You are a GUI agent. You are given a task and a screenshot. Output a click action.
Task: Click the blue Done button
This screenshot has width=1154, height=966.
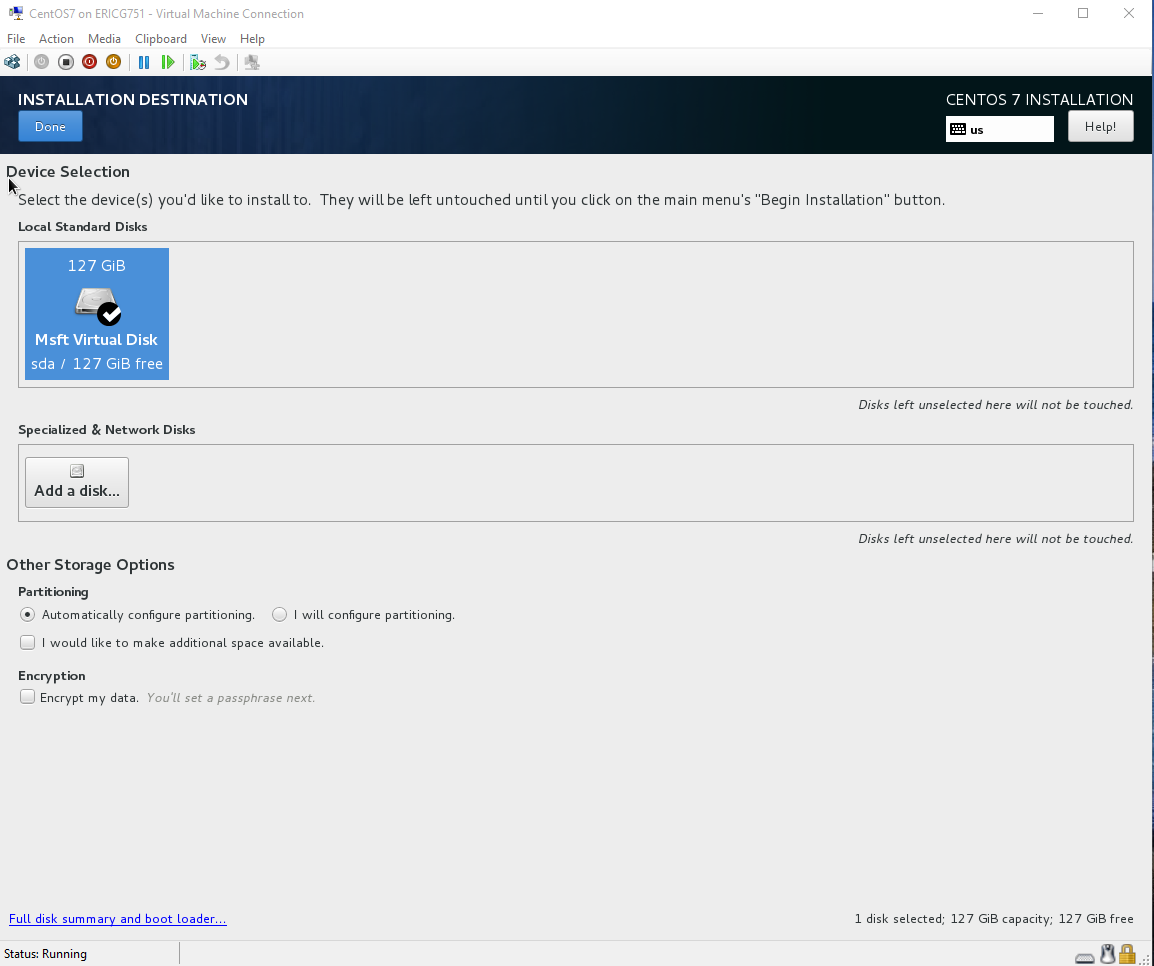click(x=50, y=127)
